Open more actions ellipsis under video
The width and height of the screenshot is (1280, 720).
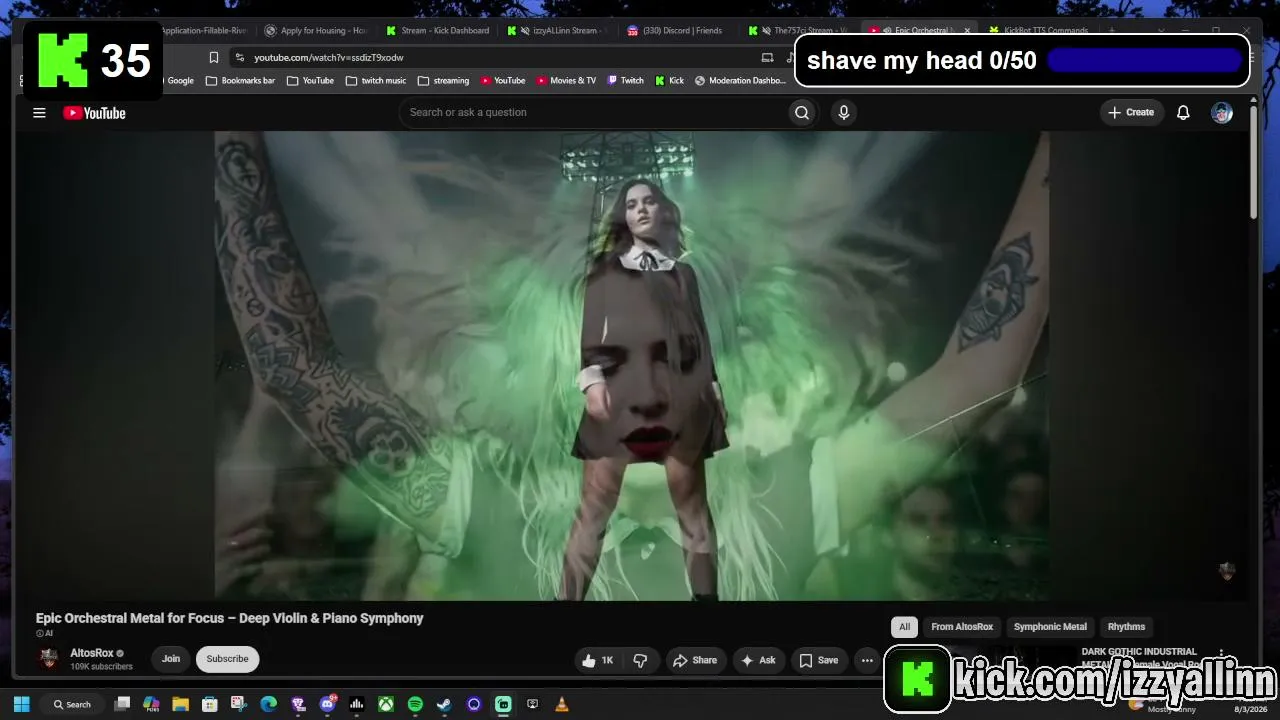pyautogui.click(x=867, y=660)
